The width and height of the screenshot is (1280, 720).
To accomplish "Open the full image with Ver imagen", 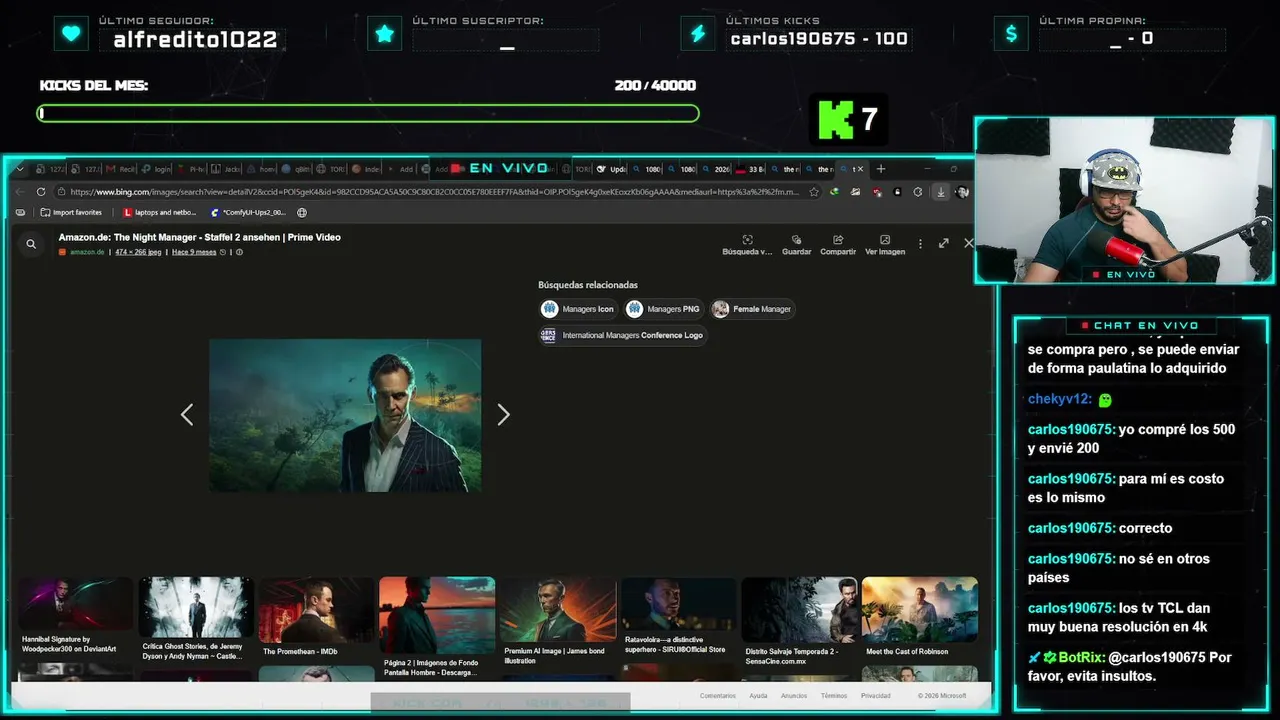I will [x=885, y=245].
